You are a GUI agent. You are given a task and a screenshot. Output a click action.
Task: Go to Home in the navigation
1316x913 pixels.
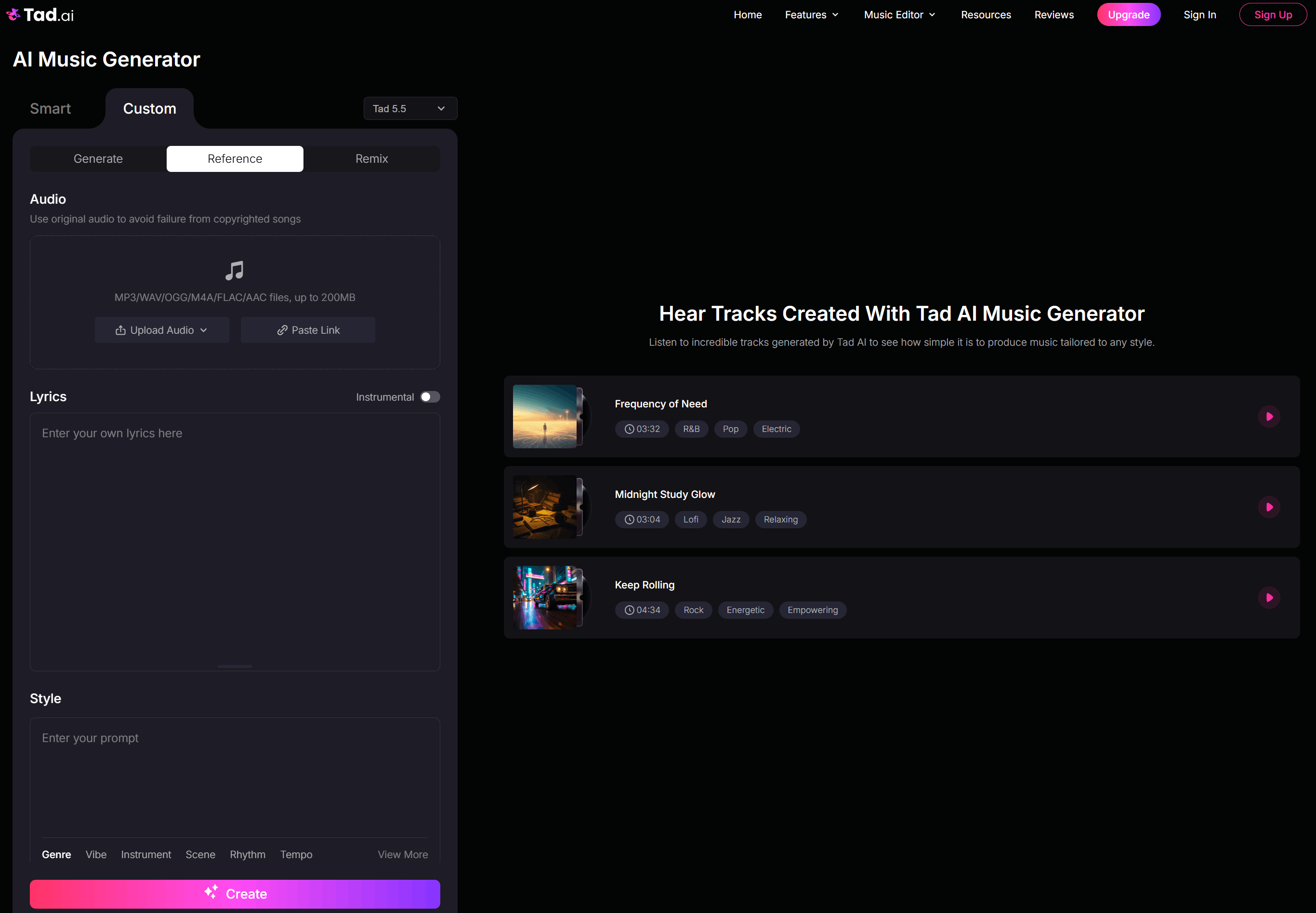pos(747,15)
